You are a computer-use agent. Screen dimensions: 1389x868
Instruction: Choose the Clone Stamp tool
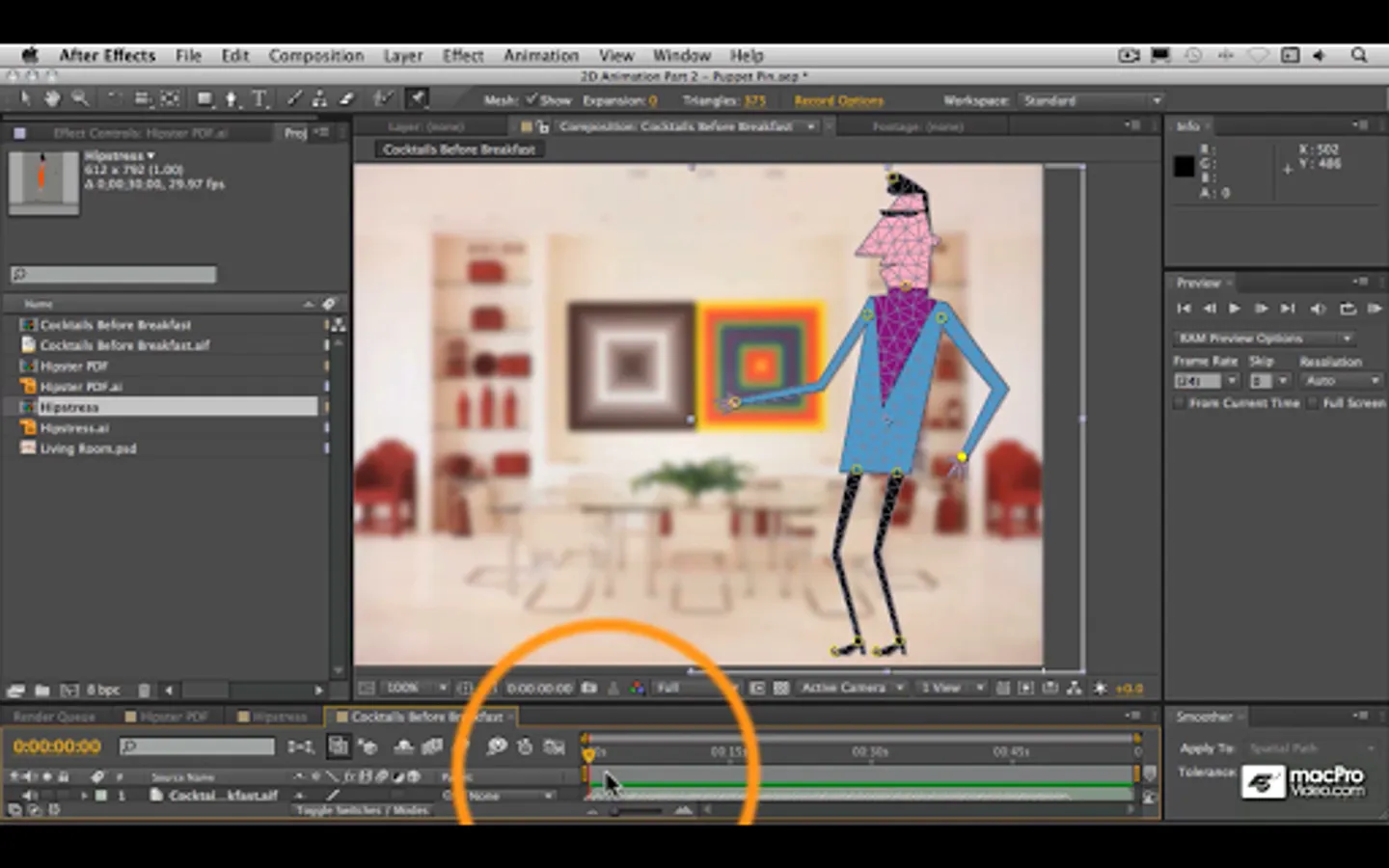point(319,98)
